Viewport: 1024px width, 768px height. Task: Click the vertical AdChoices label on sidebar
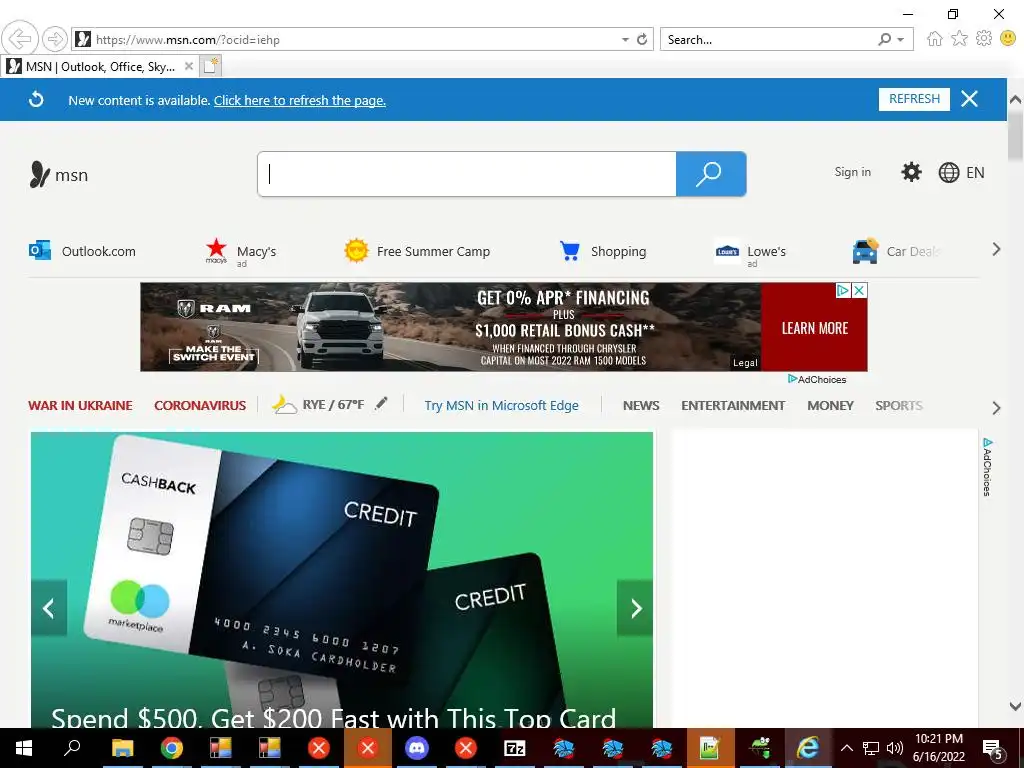(987, 467)
